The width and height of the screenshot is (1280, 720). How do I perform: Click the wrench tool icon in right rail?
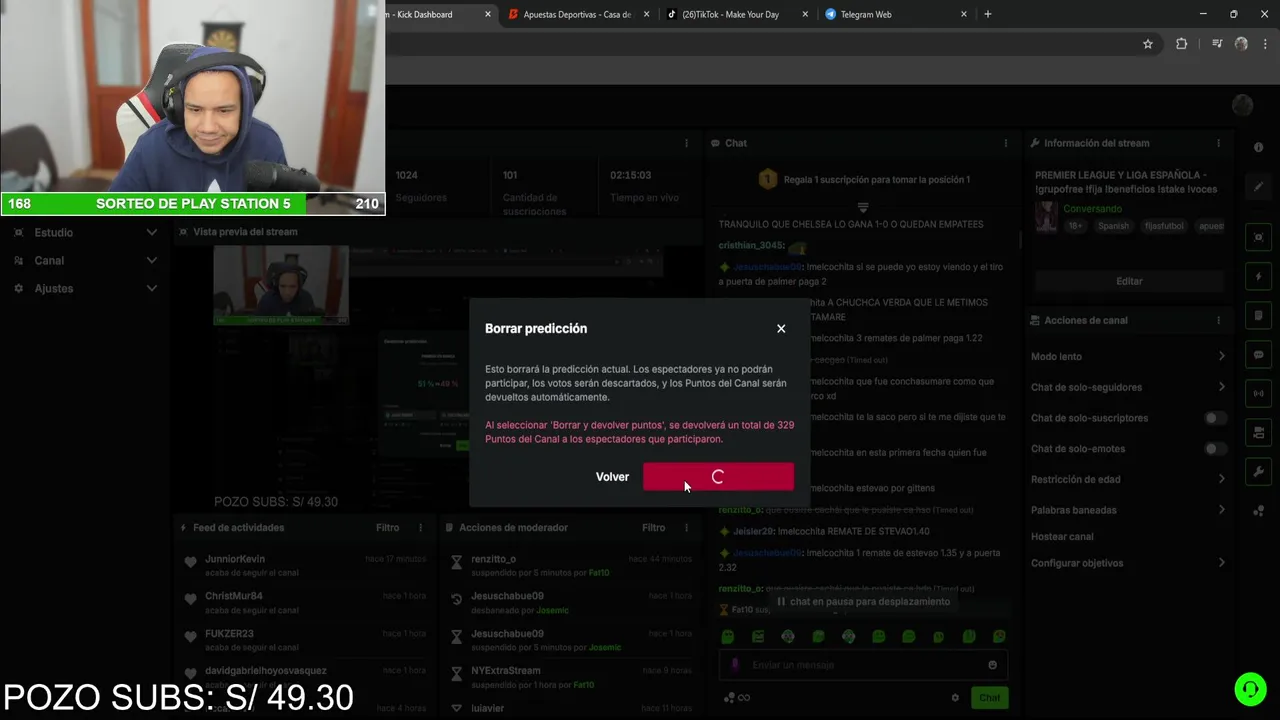coord(1259,472)
